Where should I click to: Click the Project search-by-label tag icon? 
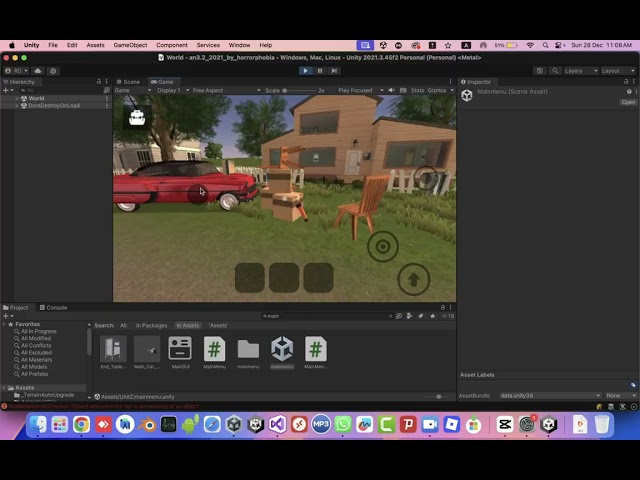click(x=421, y=316)
